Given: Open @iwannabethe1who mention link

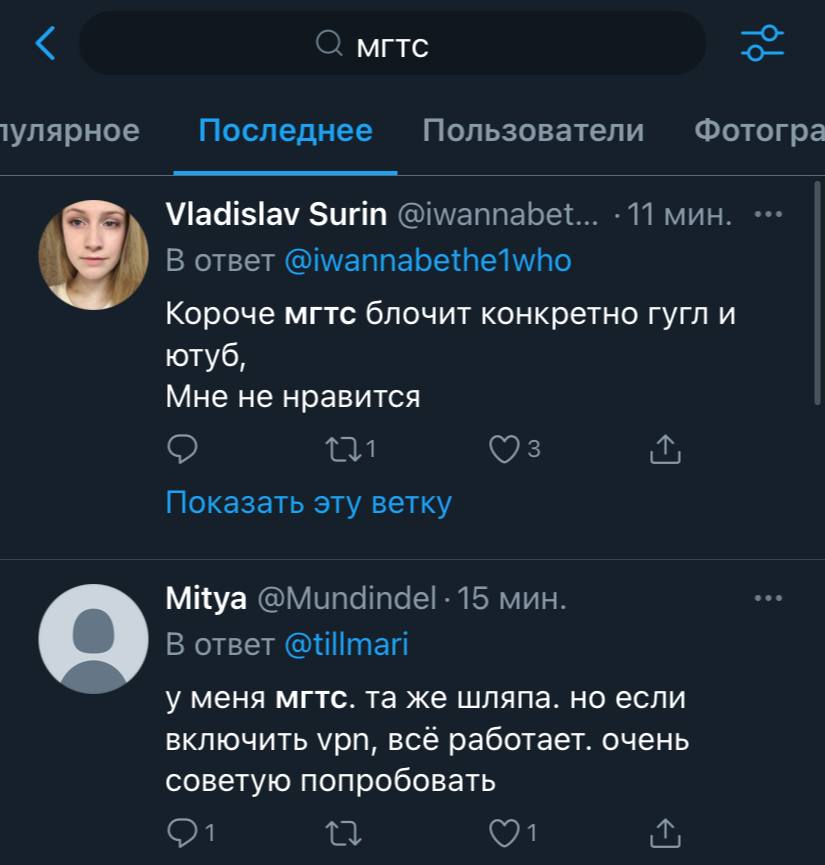Looking at the screenshot, I should pos(428,261).
